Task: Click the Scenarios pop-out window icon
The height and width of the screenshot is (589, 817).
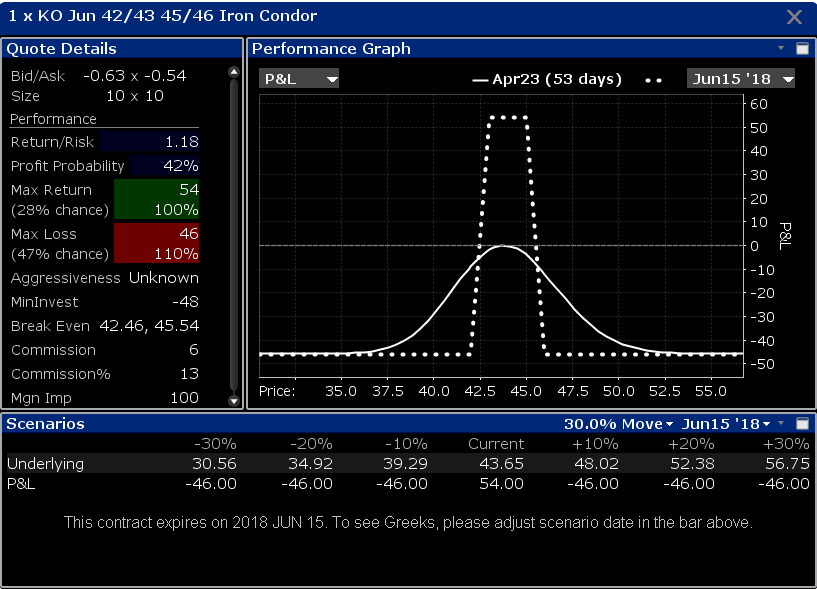Action: [x=802, y=423]
